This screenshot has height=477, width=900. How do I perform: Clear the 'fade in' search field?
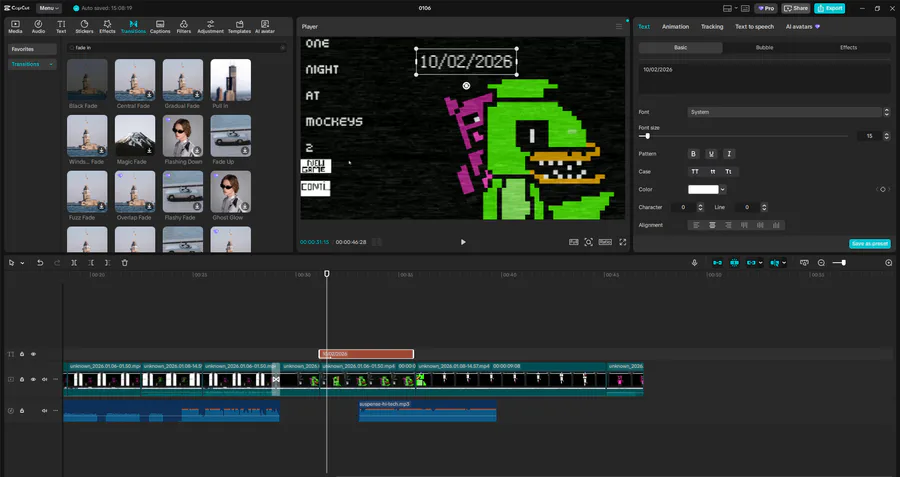[283, 48]
